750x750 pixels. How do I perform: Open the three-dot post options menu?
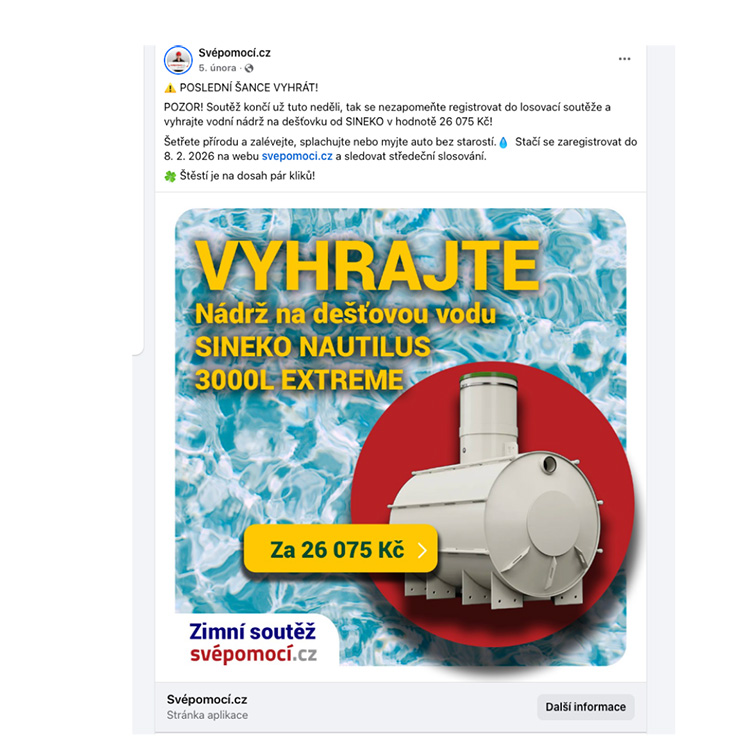(624, 59)
